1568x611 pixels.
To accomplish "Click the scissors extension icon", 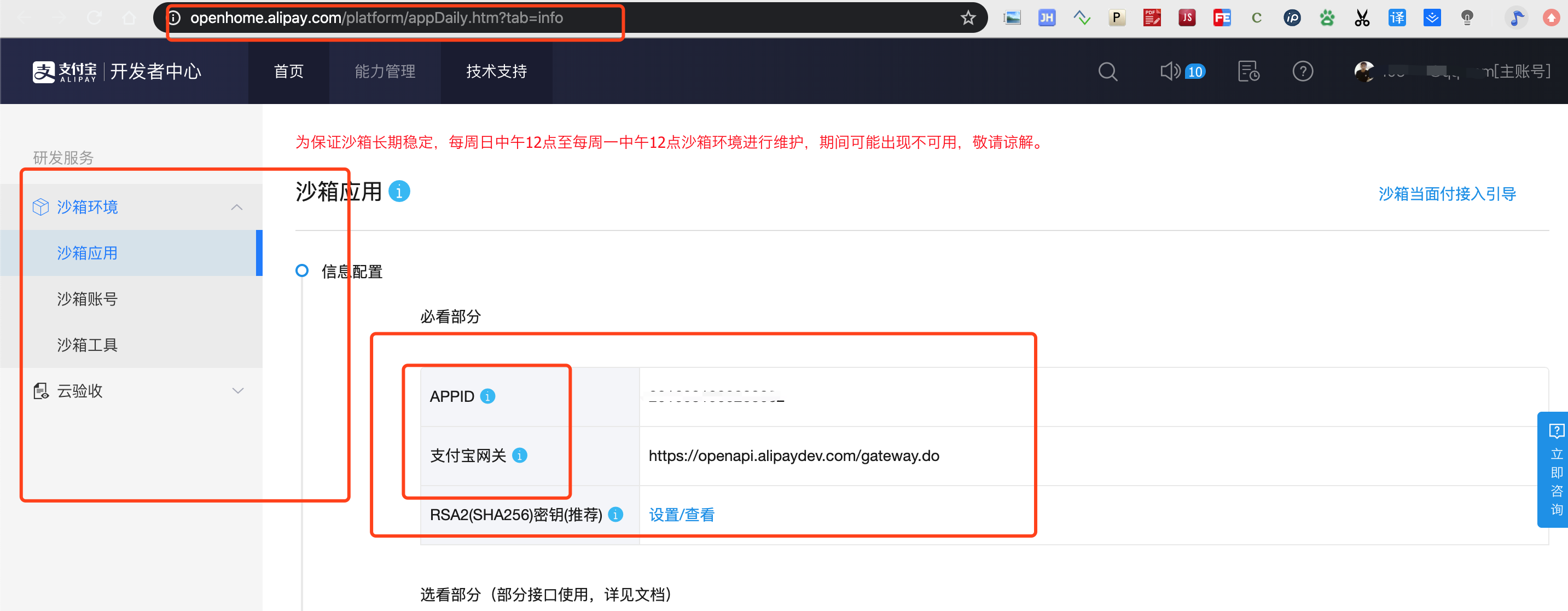I will [1362, 18].
